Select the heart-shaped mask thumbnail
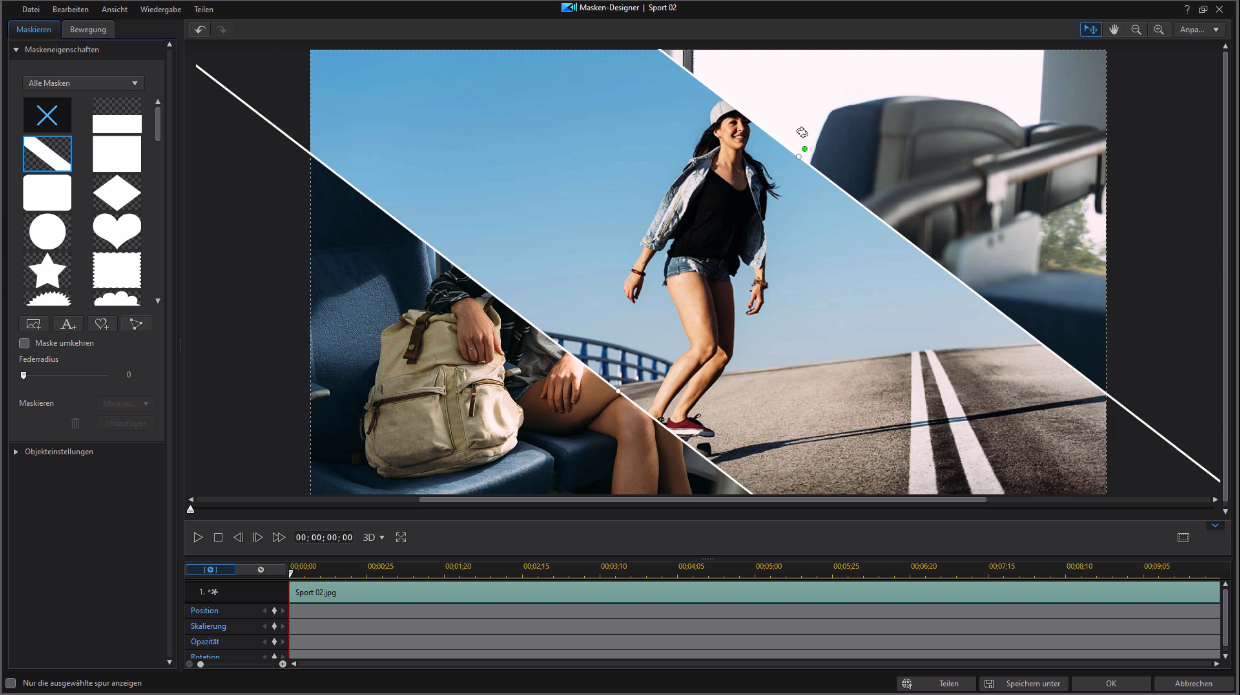1240x695 pixels. (117, 231)
